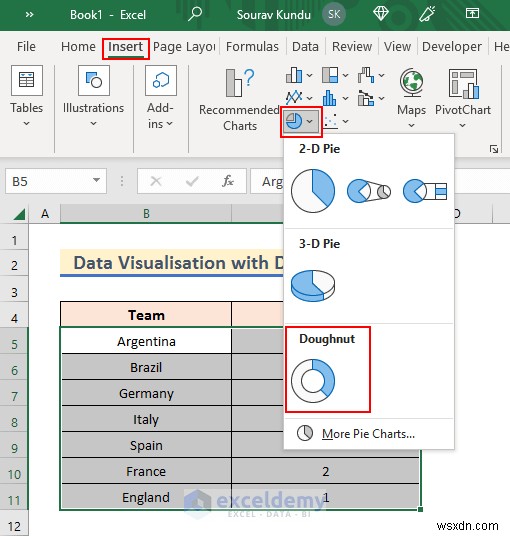Open the File tab
This screenshot has width=510, height=536.
click(26, 46)
